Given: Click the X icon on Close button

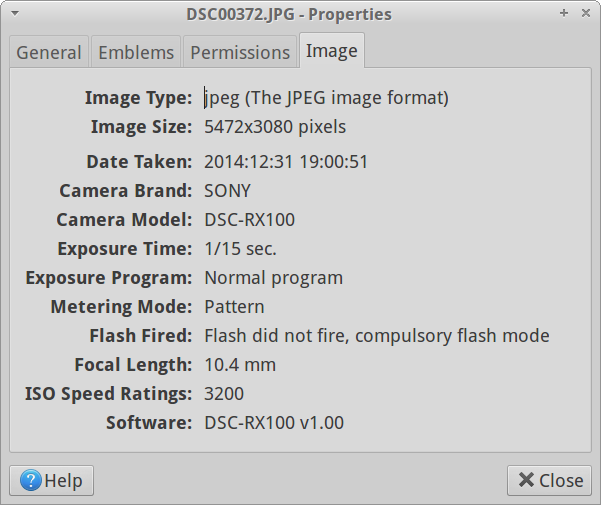Looking at the screenshot, I should (526, 480).
